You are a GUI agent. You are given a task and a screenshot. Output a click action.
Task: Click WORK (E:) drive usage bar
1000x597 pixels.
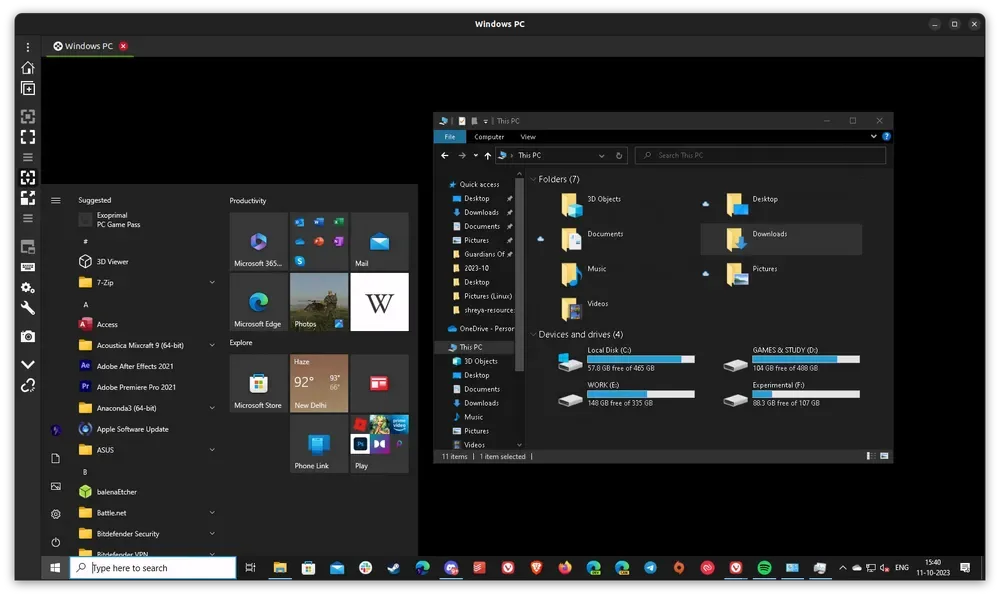coord(641,394)
